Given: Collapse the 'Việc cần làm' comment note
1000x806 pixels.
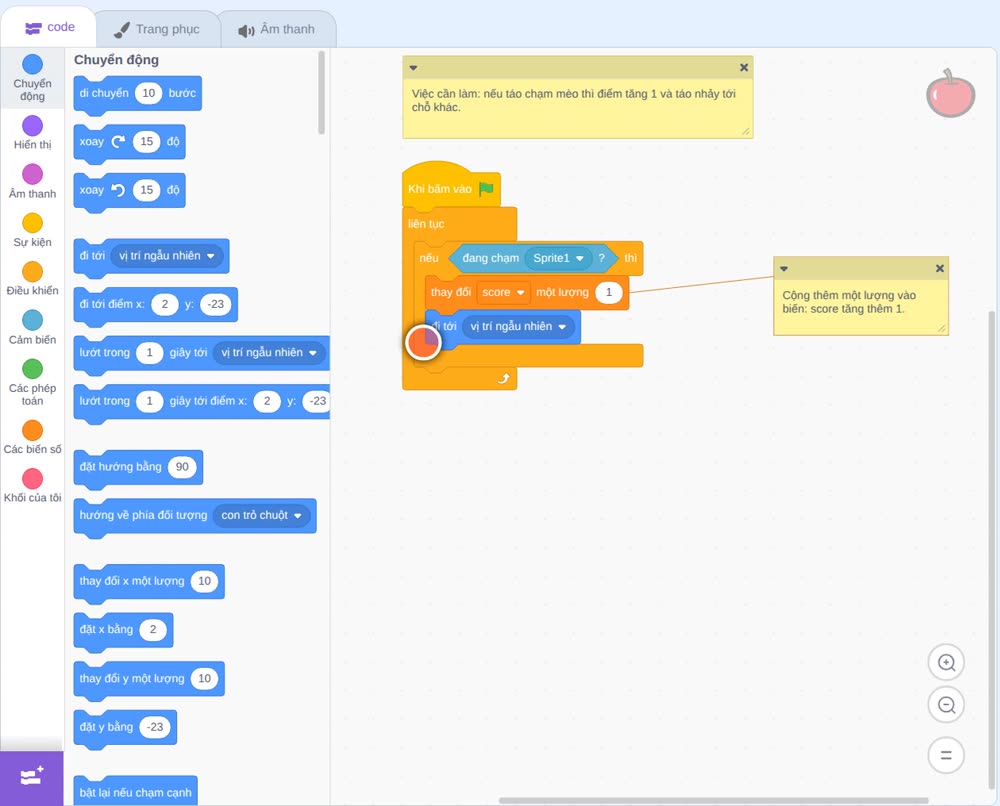Looking at the screenshot, I should pos(413,68).
